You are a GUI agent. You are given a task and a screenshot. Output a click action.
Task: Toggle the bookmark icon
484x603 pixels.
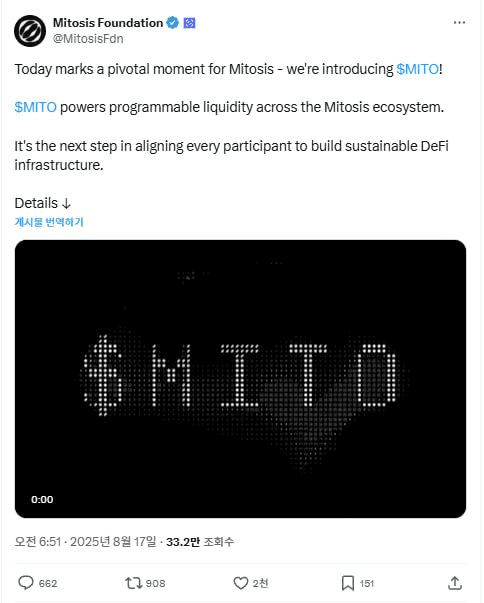[x=348, y=583]
